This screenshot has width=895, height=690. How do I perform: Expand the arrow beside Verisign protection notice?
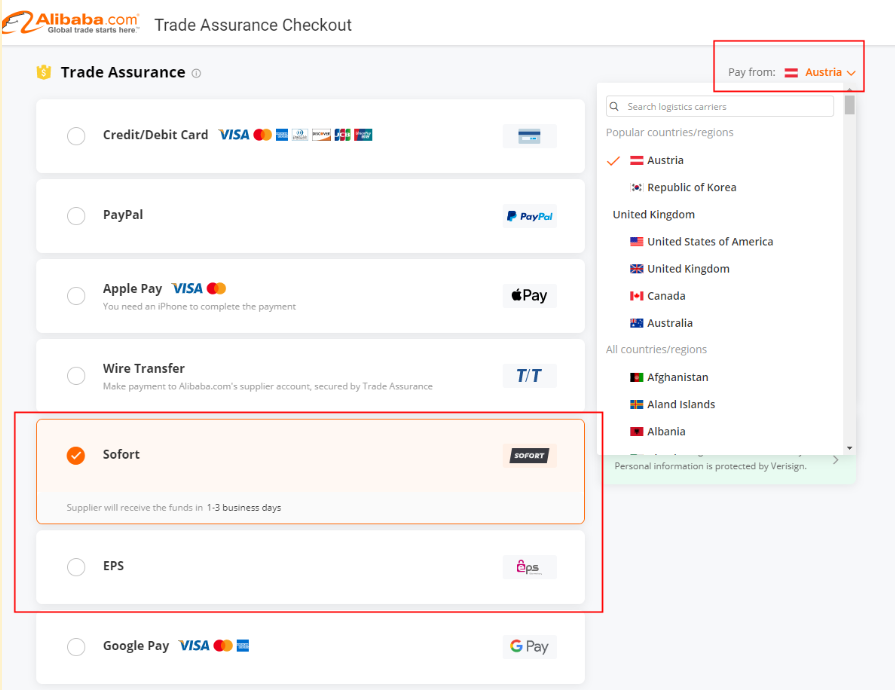tap(836, 460)
